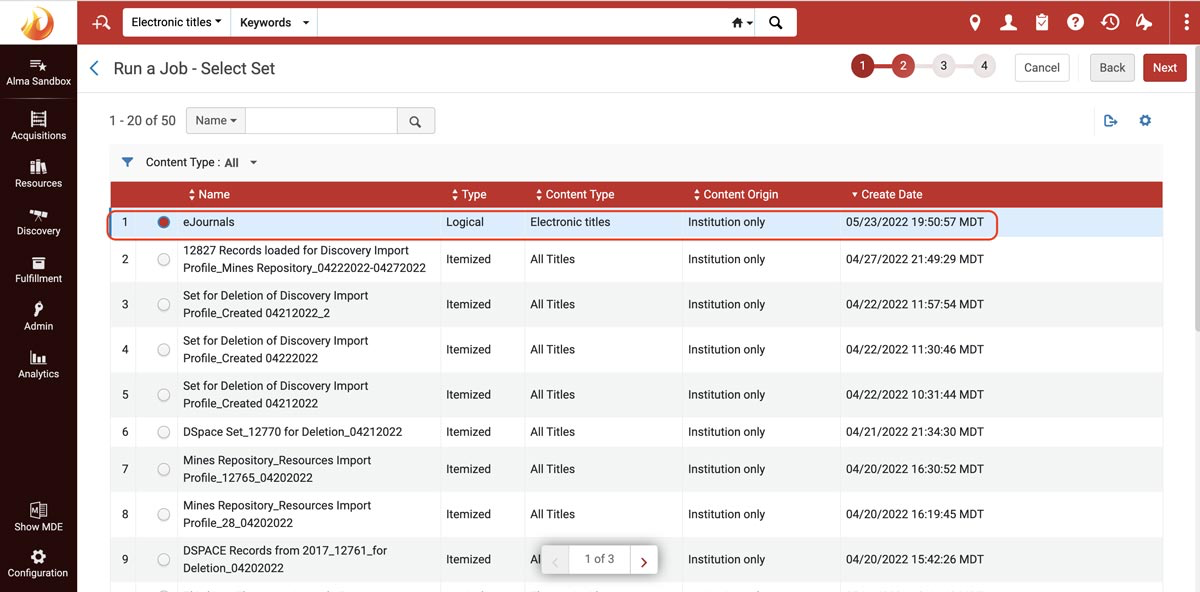Select radio for 12827 Records loaded set
1200x592 pixels.
click(x=164, y=259)
